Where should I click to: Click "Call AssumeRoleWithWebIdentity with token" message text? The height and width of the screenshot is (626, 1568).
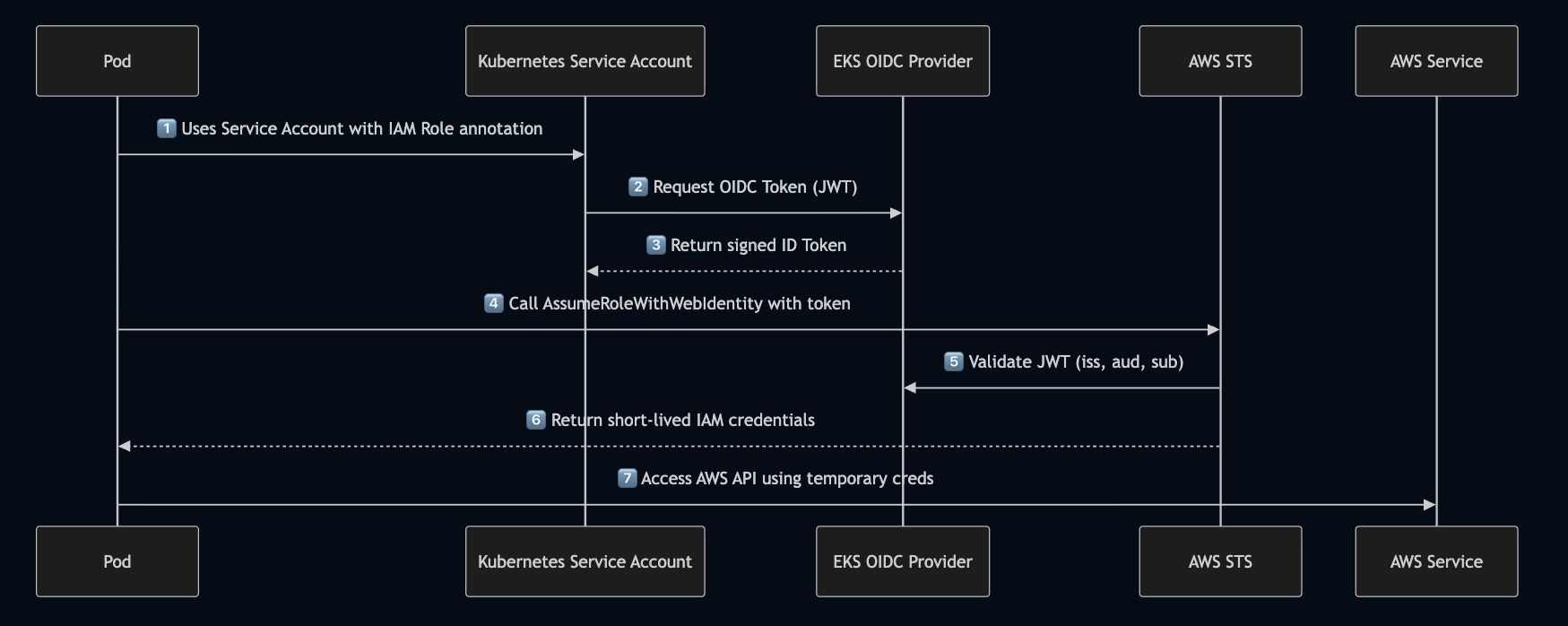coord(680,303)
